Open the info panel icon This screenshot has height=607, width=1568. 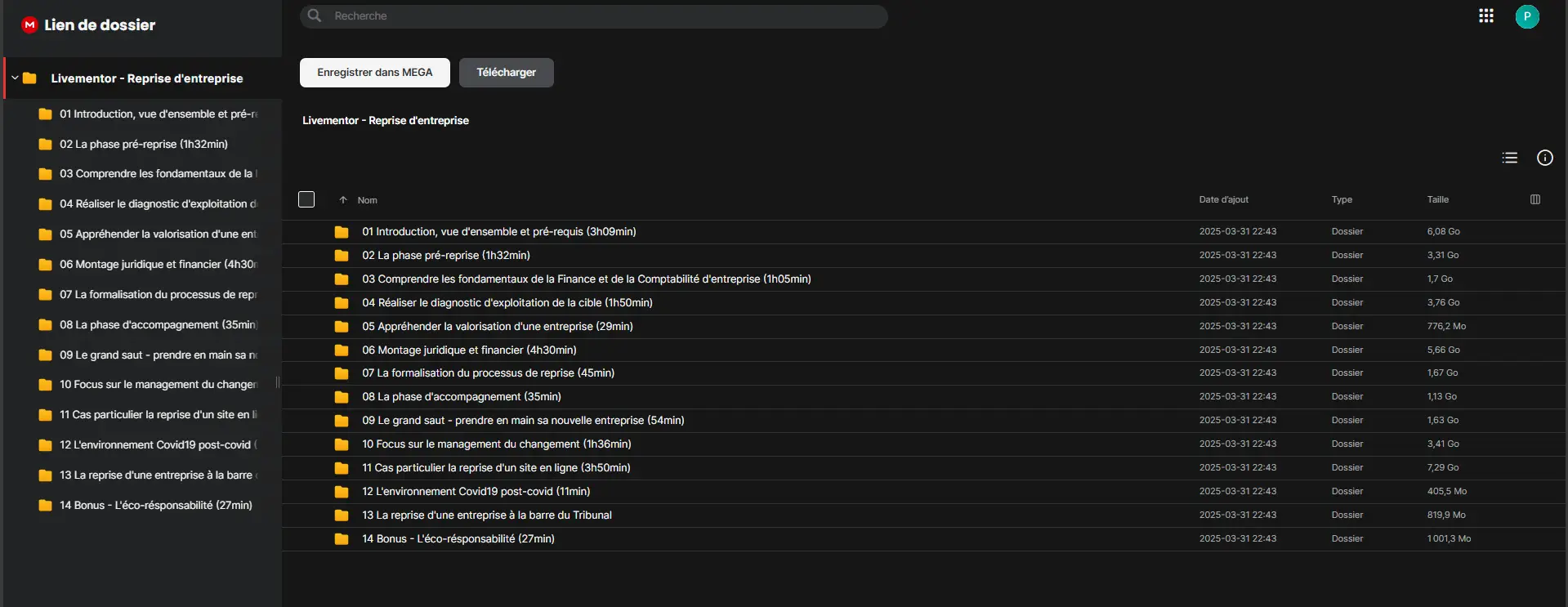1545,158
